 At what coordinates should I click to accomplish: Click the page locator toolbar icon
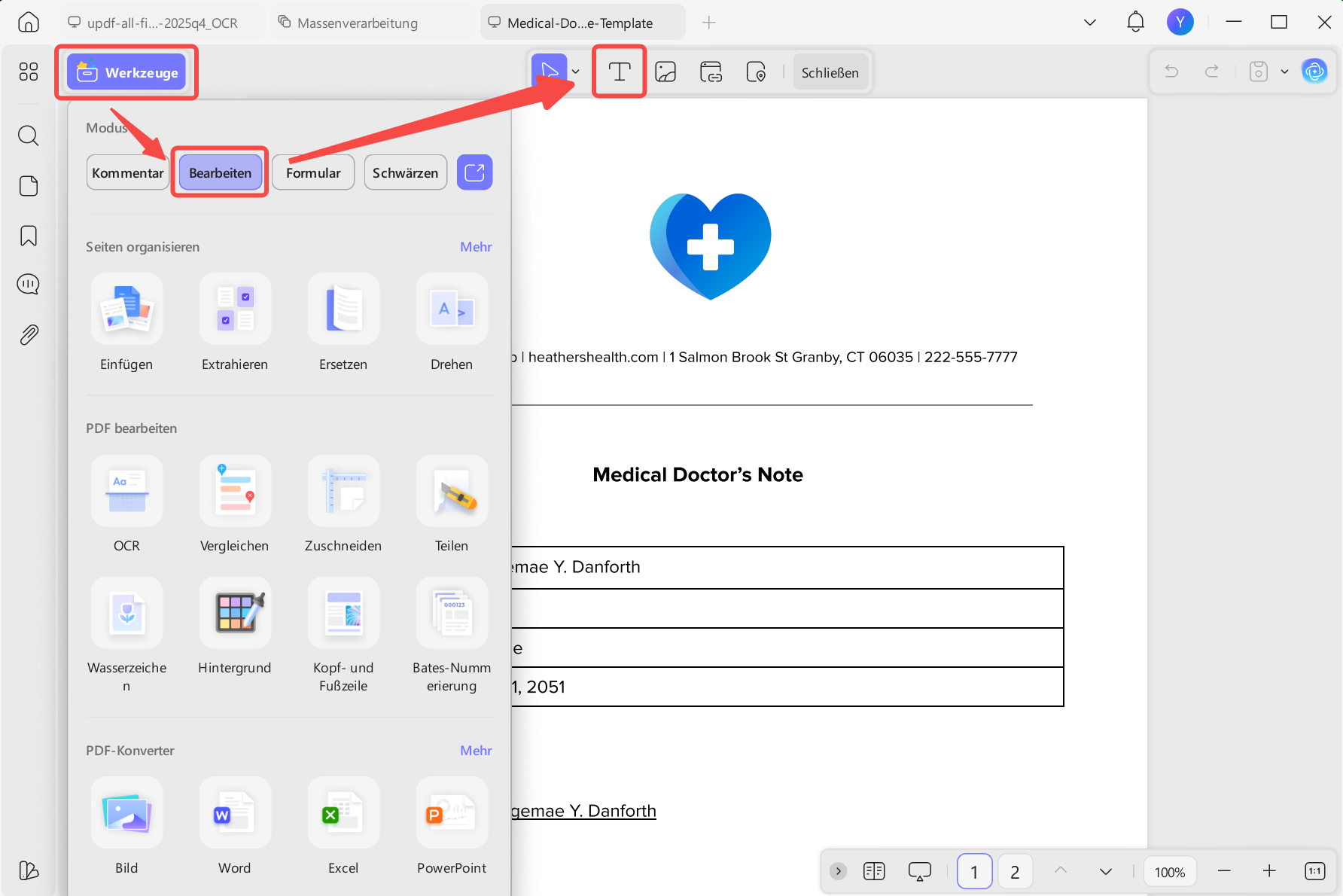pyautogui.click(x=756, y=72)
